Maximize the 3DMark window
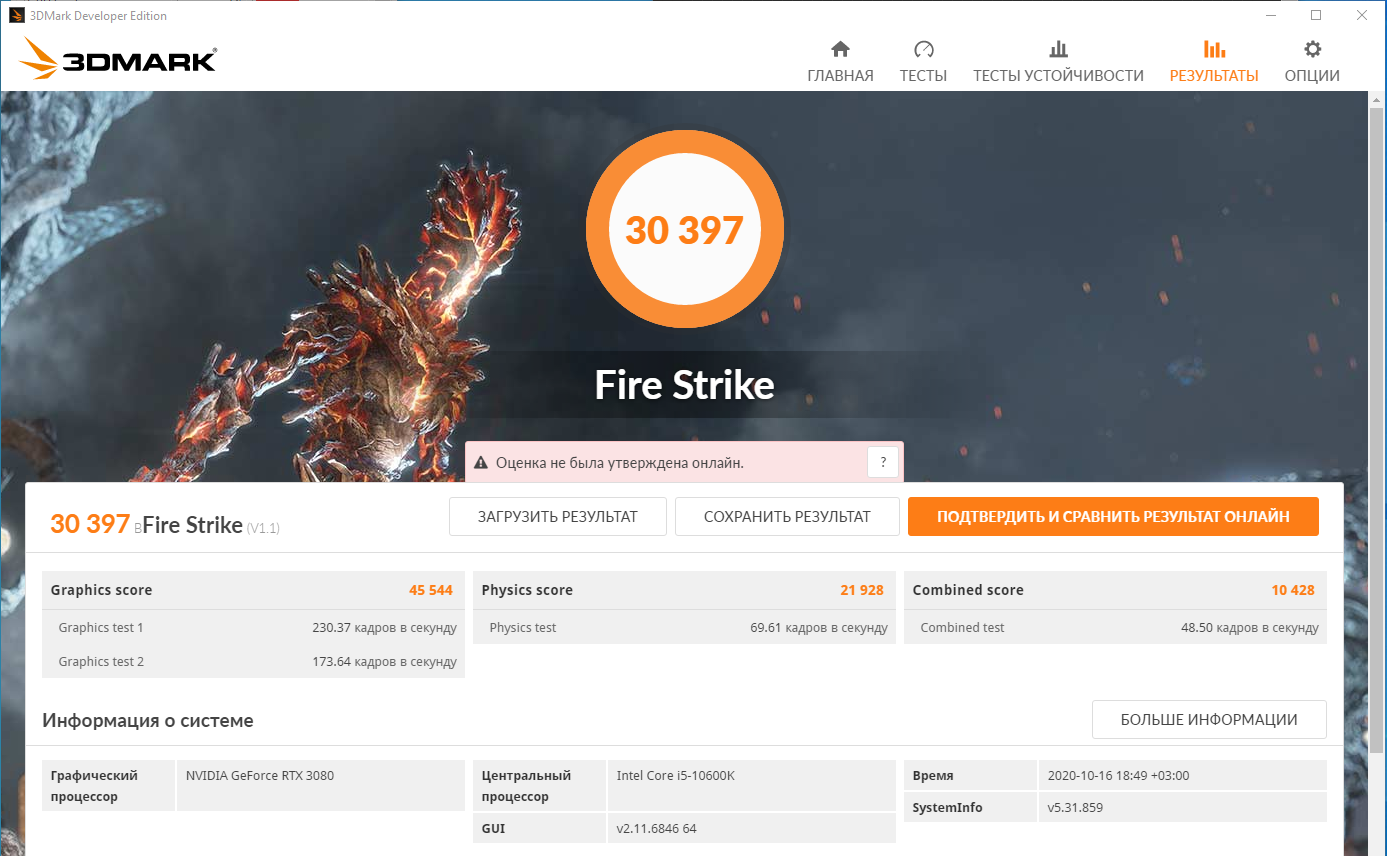This screenshot has width=1387, height=856. point(1316,15)
